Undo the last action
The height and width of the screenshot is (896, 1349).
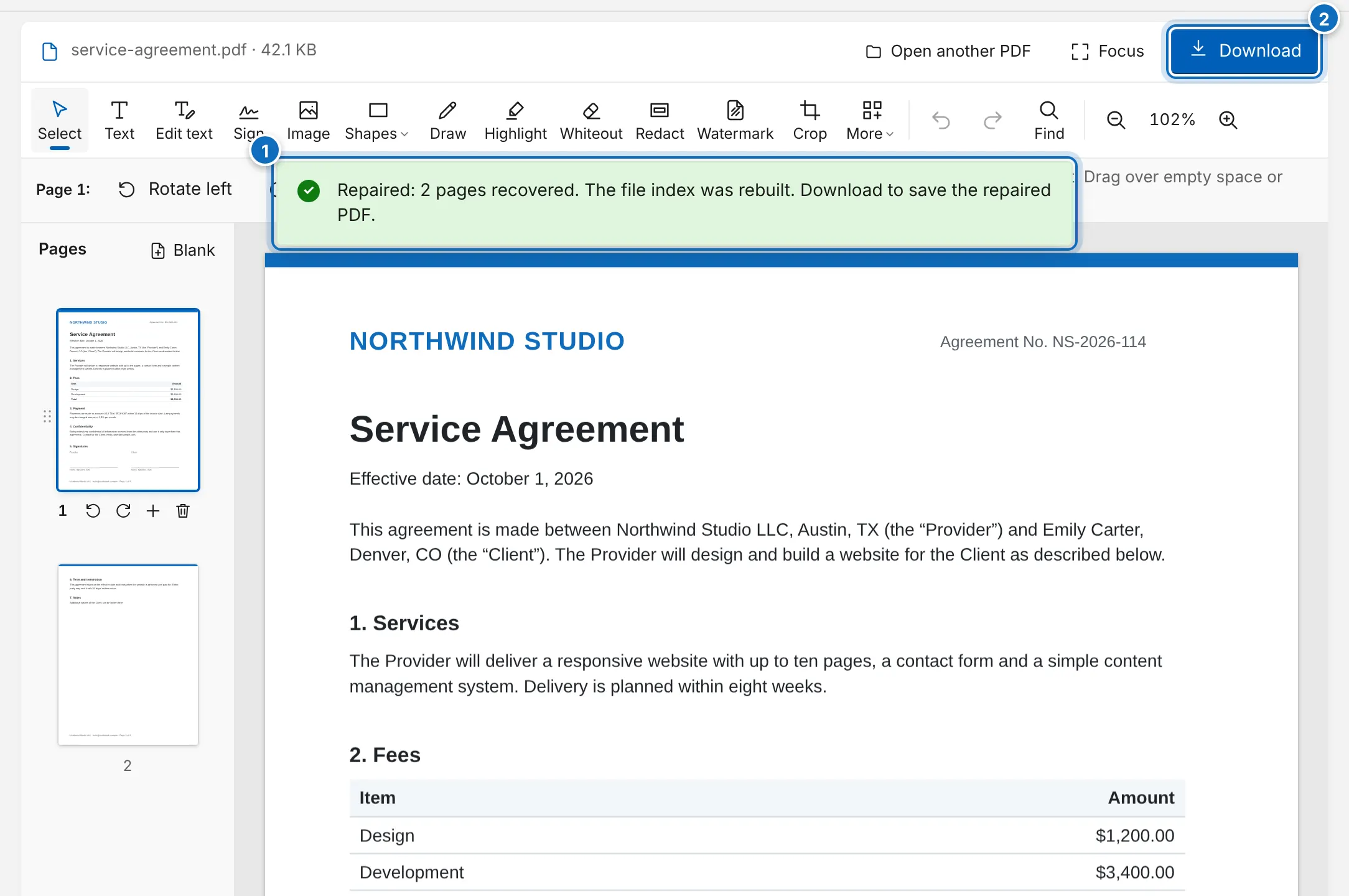click(941, 119)
